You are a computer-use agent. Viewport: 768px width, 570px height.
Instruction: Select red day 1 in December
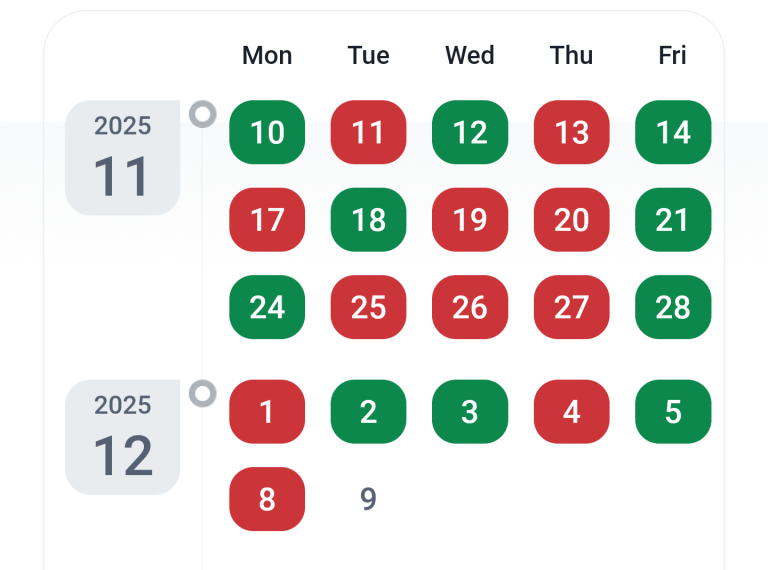coord(267,411)
